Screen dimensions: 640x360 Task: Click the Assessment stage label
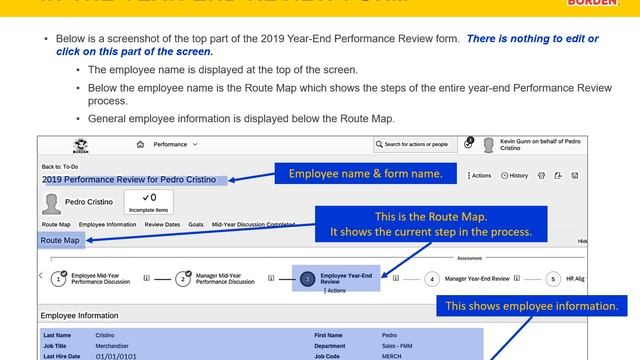pyautogui.click(x=469, y=258)
